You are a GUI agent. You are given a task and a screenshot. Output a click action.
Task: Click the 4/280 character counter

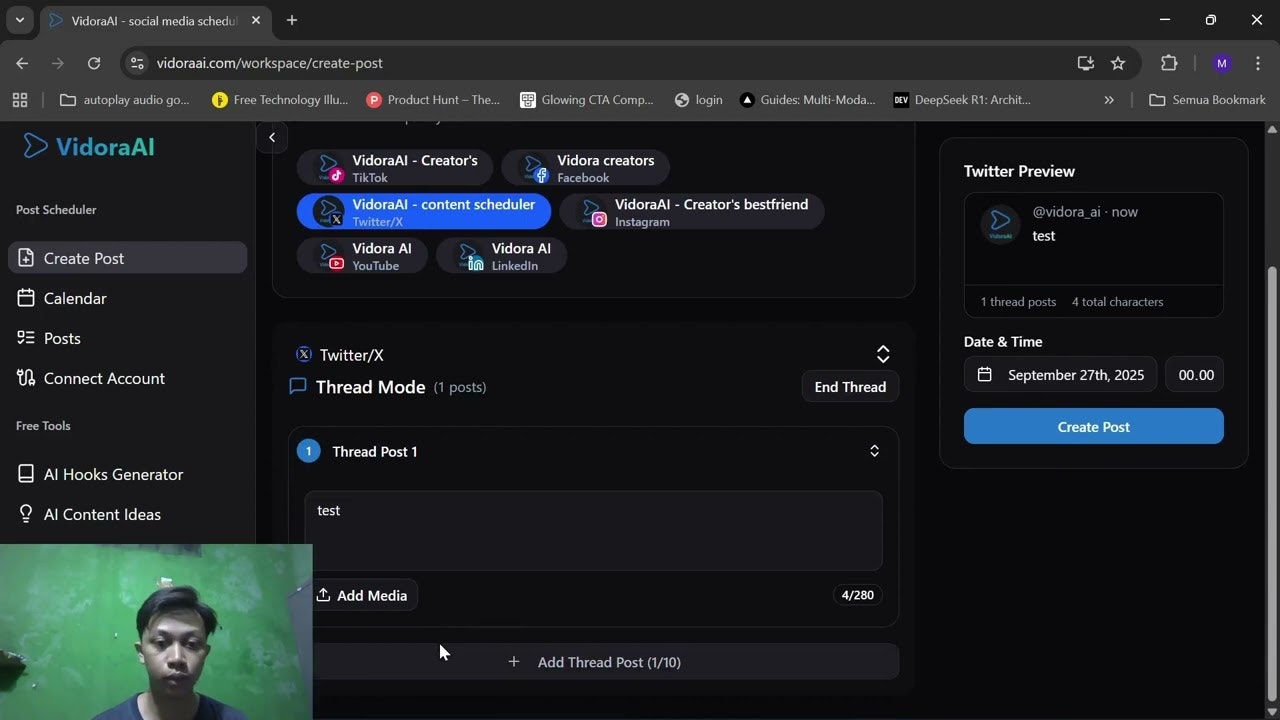click(858, 595)
